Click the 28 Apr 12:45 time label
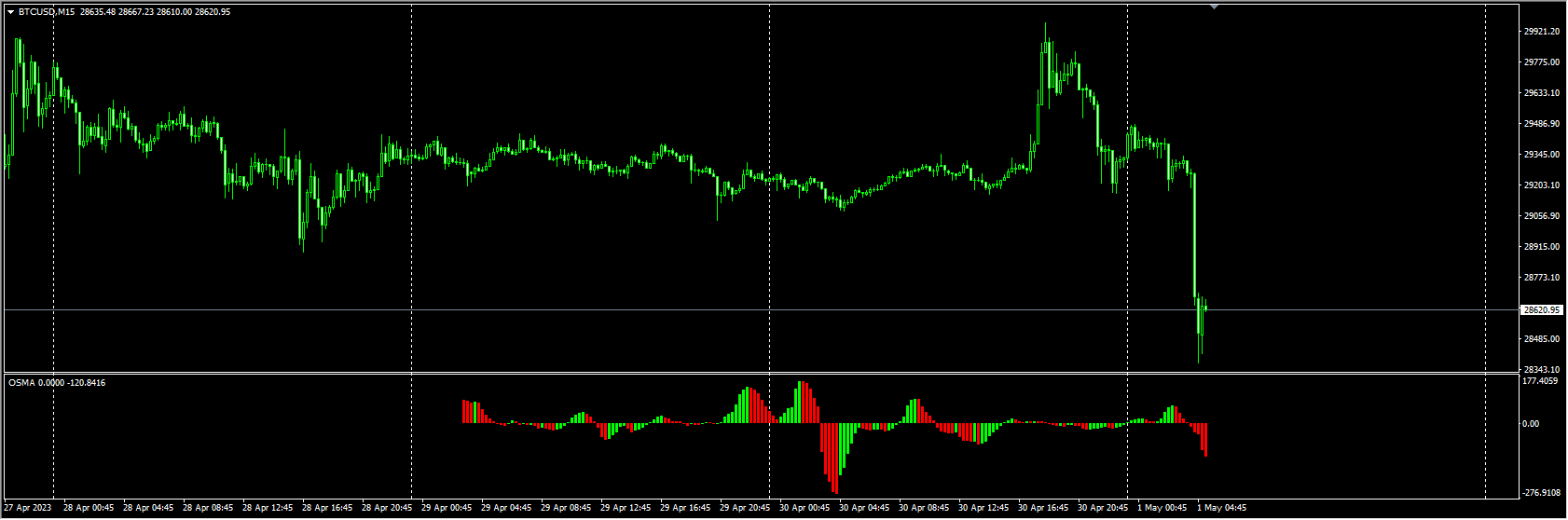Image resolution: width=1568 pixels, height=520 pixels. [268, 509]
